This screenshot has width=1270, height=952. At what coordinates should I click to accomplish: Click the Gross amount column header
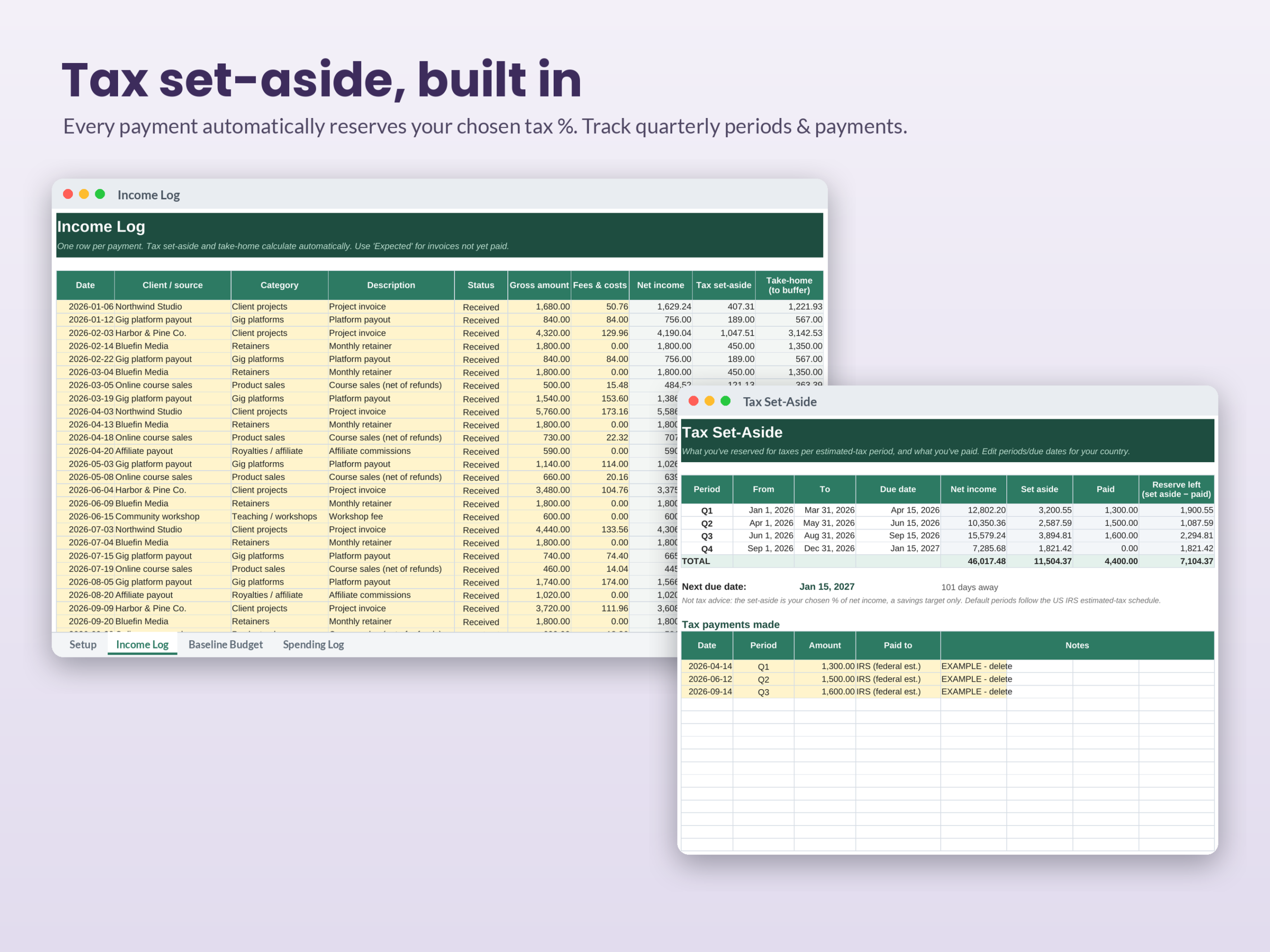click(539, 285)
